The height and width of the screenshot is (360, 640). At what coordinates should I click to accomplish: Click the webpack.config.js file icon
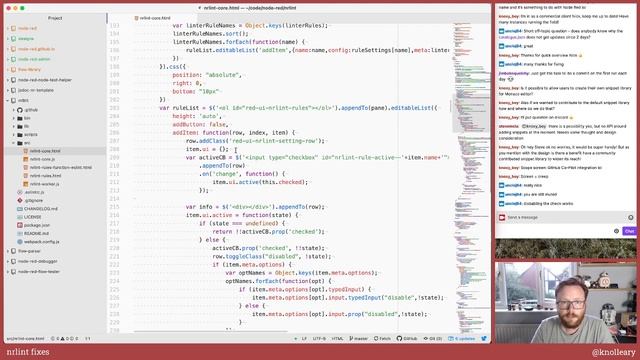pos(20,242)
